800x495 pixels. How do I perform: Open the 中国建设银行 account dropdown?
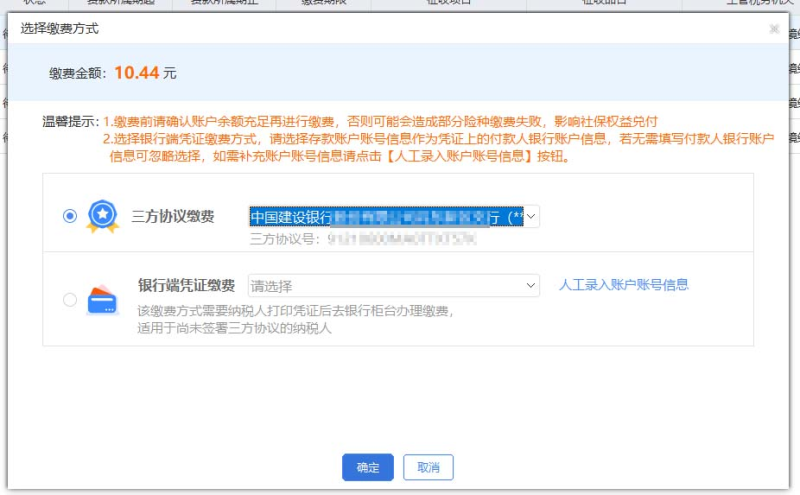385,217
